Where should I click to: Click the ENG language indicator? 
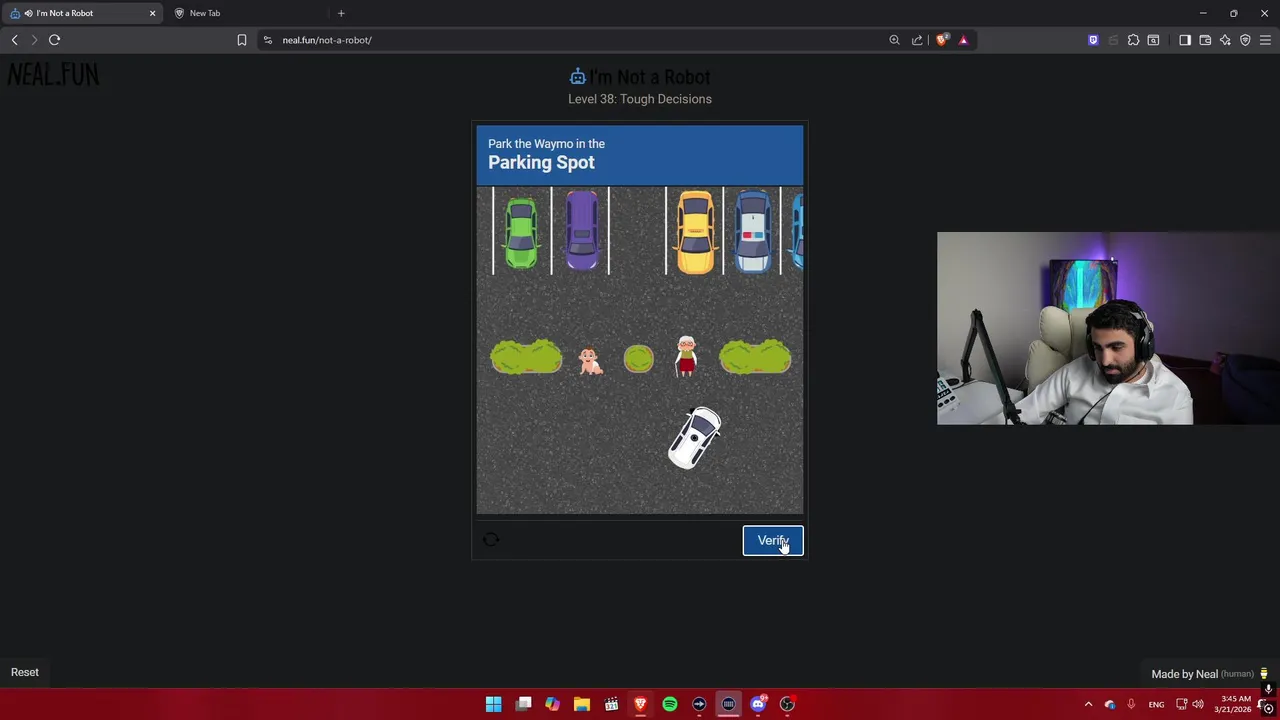1156,704
